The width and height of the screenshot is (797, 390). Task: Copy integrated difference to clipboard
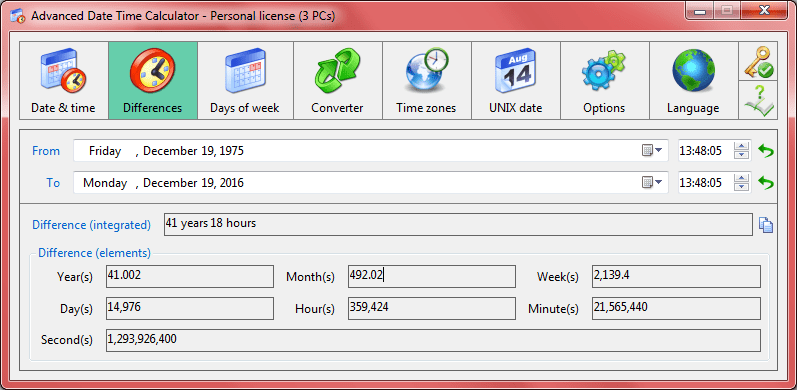point(766,225)
